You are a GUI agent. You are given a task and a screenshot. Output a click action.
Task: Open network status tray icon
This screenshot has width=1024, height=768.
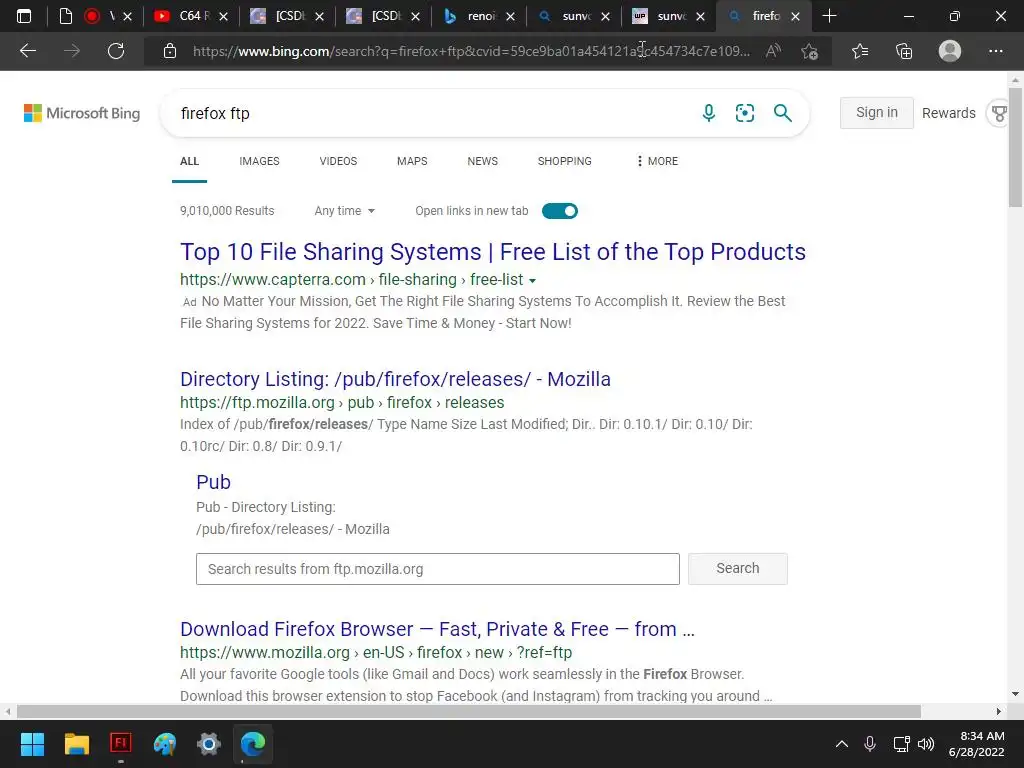click(901, 744)
